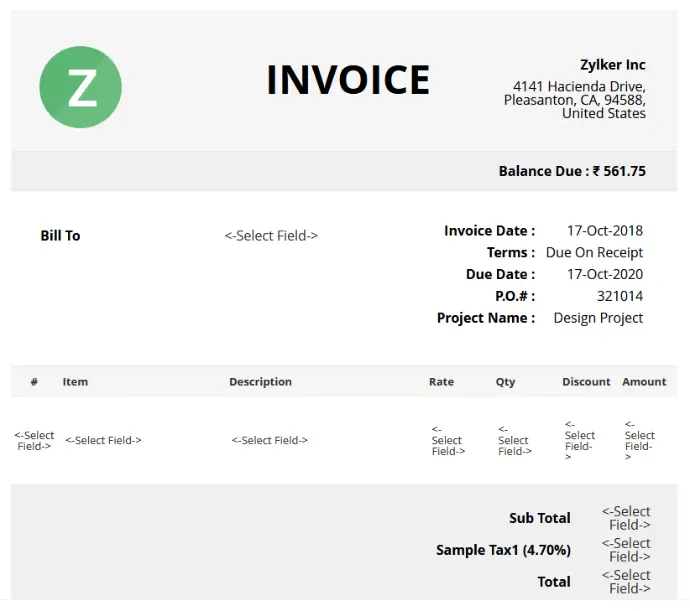Select the INVOICE title heading
The image size is (690, 611).
[x=348, y=80]
